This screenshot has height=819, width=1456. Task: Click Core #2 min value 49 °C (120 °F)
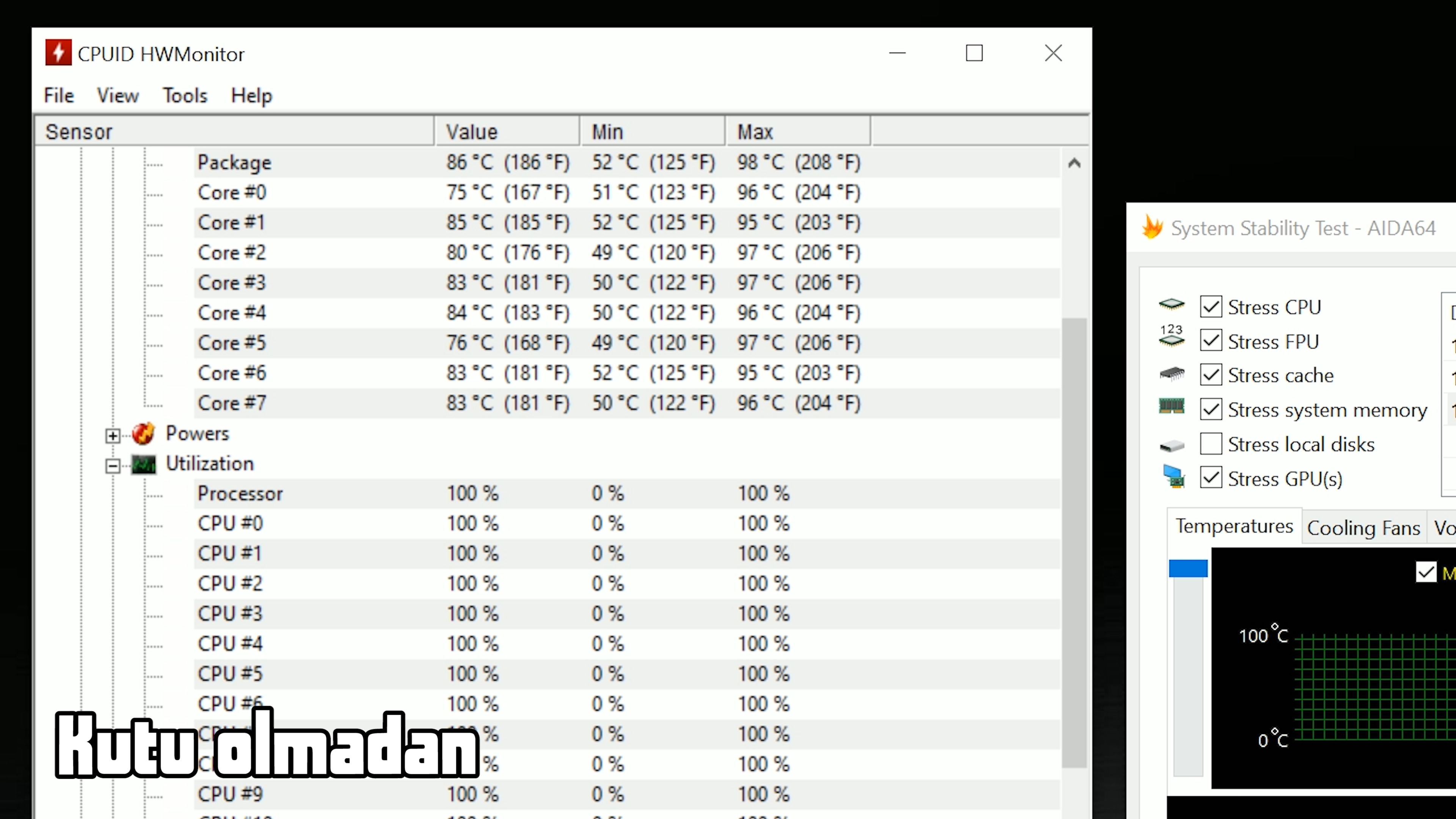coord(653,253)
